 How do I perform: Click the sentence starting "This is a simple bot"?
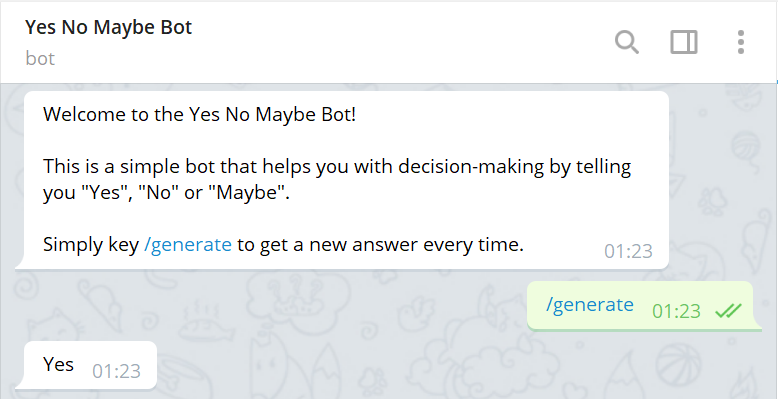pos(337,179)
